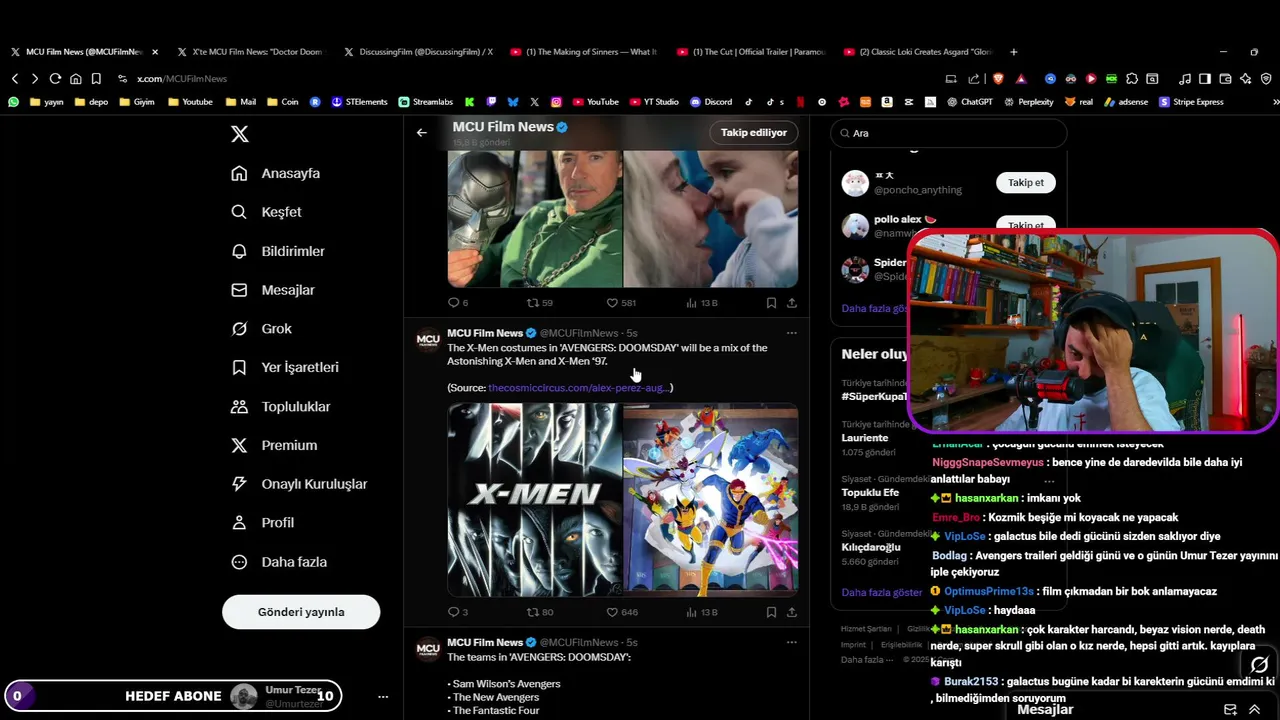Switch to The Cut Official Trailer tab
This screenshot has width=1280, height=720.
tap(751, 52)
